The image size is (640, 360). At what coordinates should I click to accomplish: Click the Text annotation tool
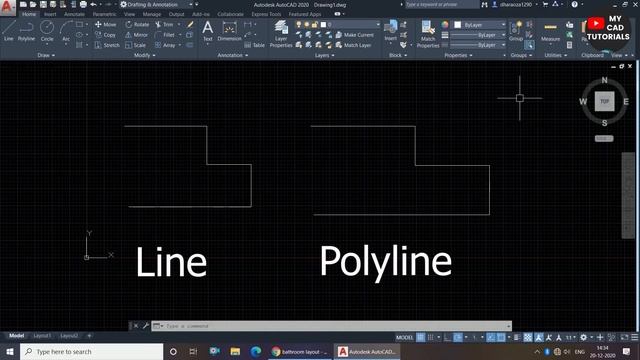point(207,31)
